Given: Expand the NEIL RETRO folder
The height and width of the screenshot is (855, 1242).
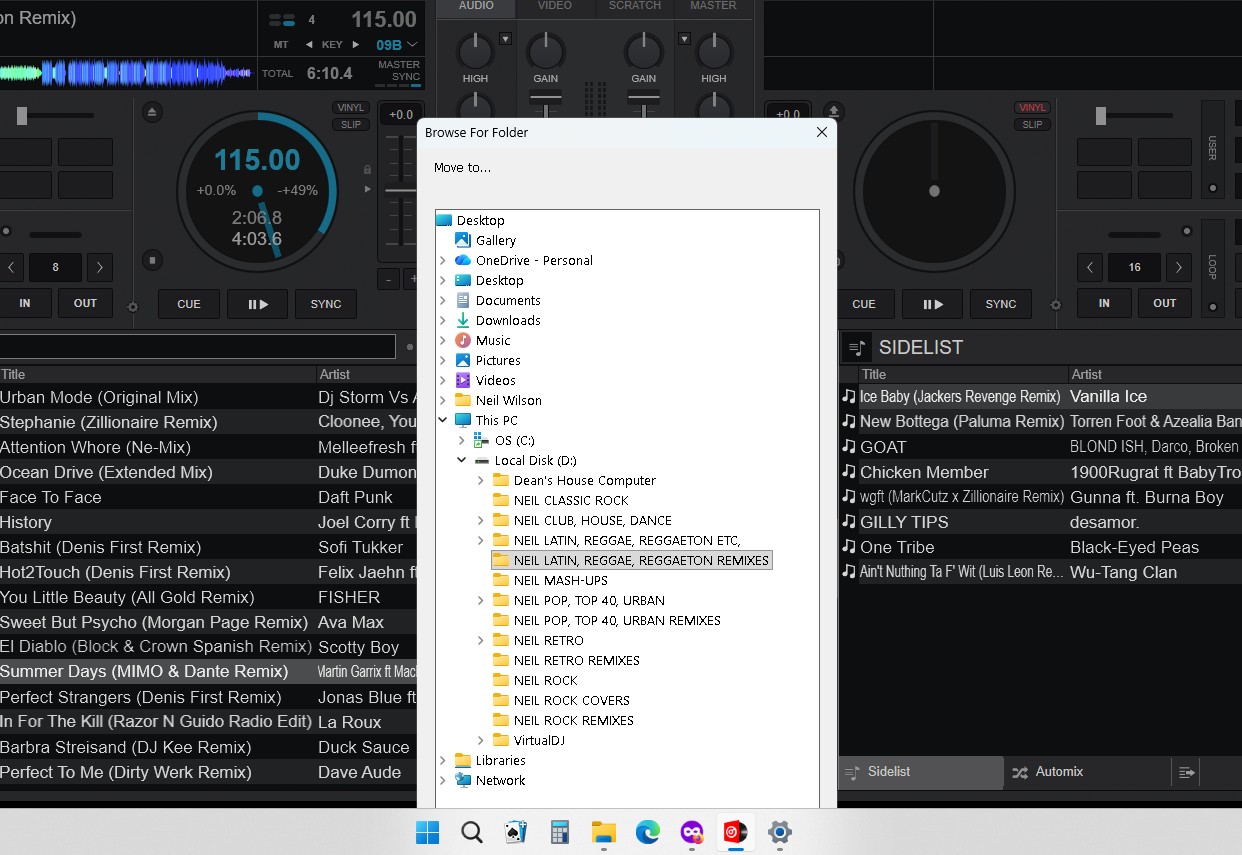Looking at the screenshot, I should pyautogui.click(x=481, y=640).
